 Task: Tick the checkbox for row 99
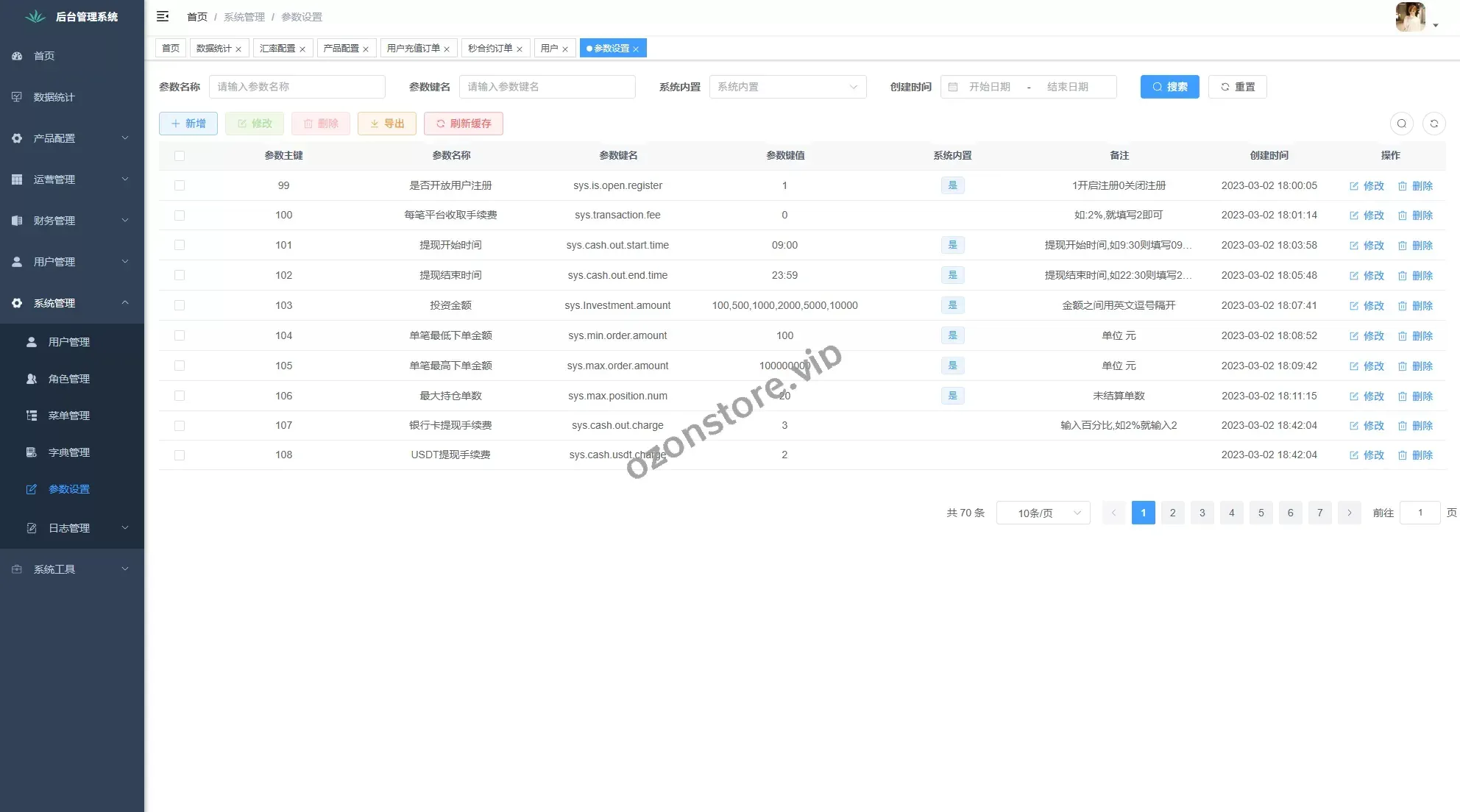pos(180,185)
